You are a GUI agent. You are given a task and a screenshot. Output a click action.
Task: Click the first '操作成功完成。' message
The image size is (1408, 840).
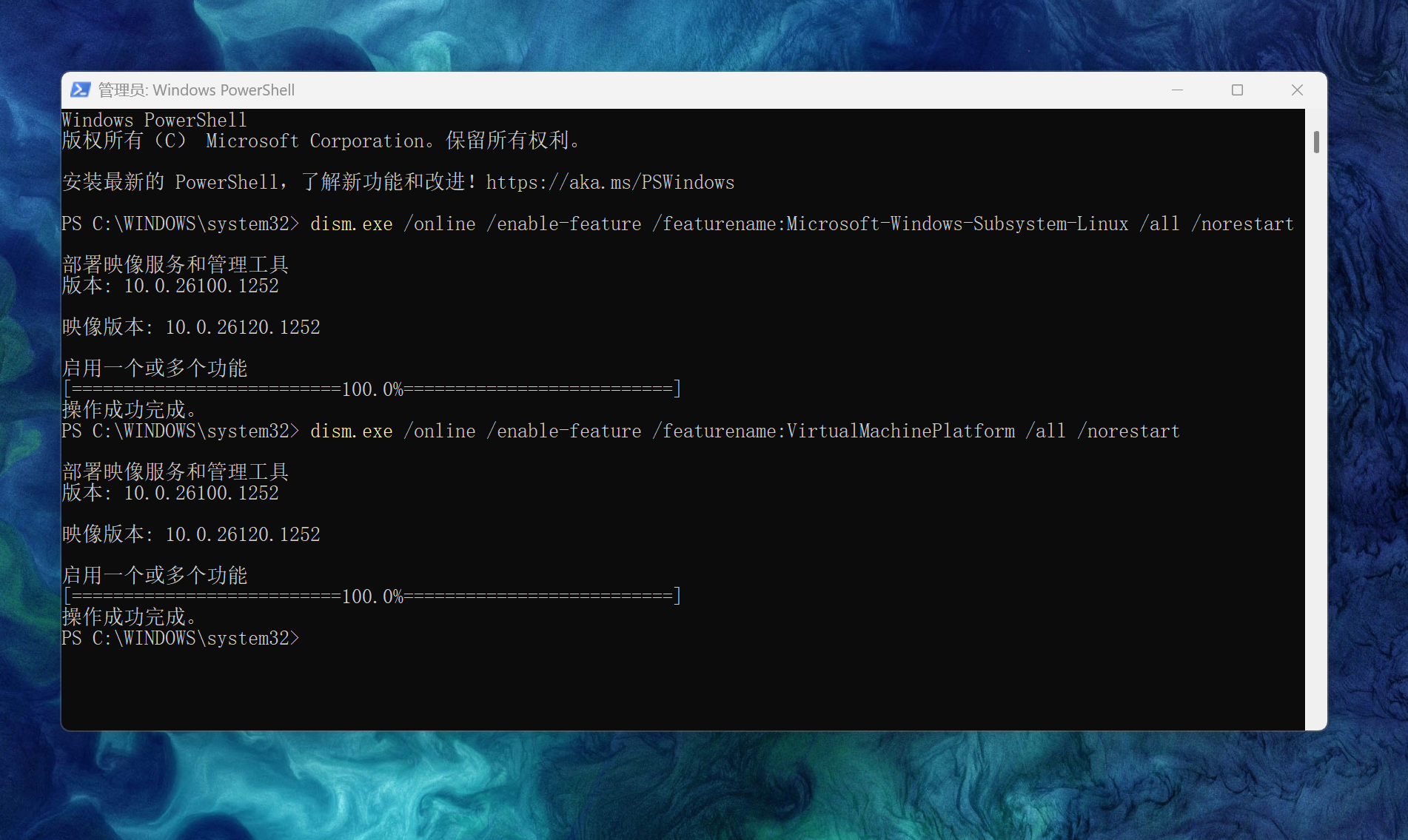click(x=130, y=410)
